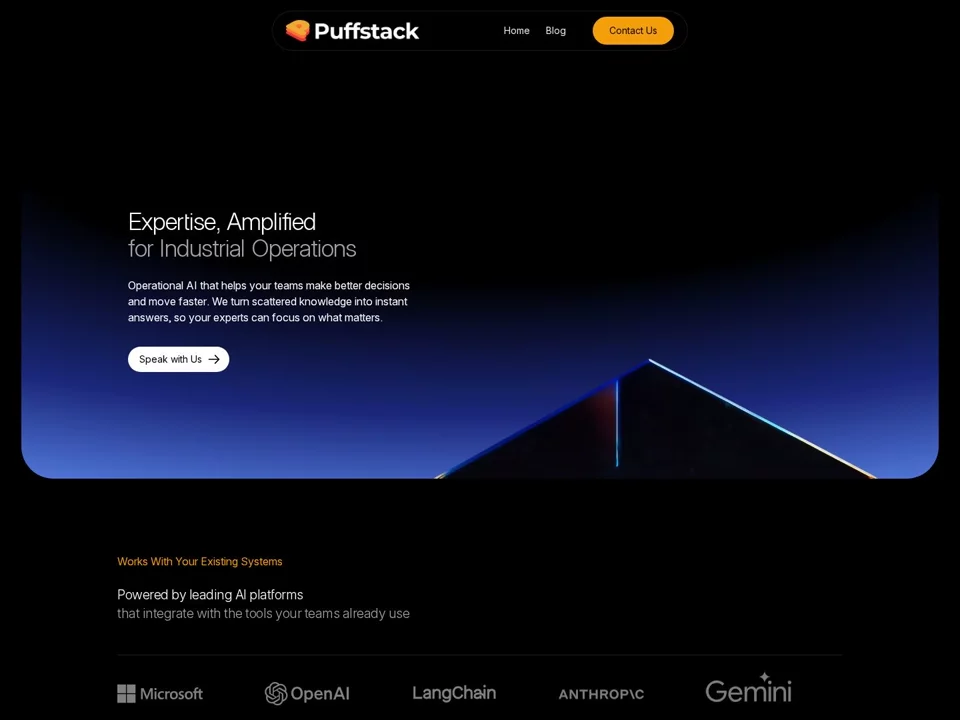960x720 pixels.
Task: Click the OpenAI wordmark text
Action: 320,694
